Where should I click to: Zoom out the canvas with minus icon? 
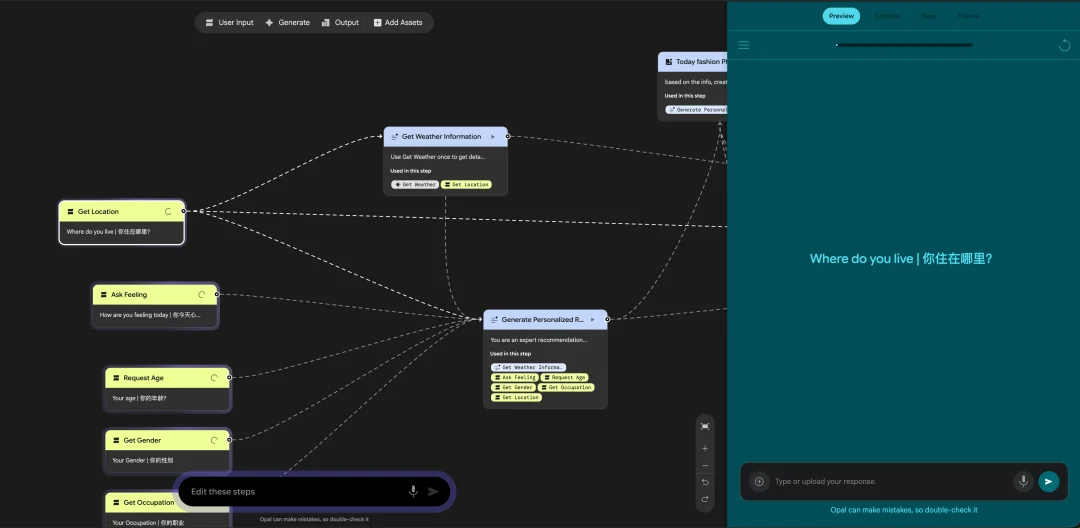click(705, 466)
